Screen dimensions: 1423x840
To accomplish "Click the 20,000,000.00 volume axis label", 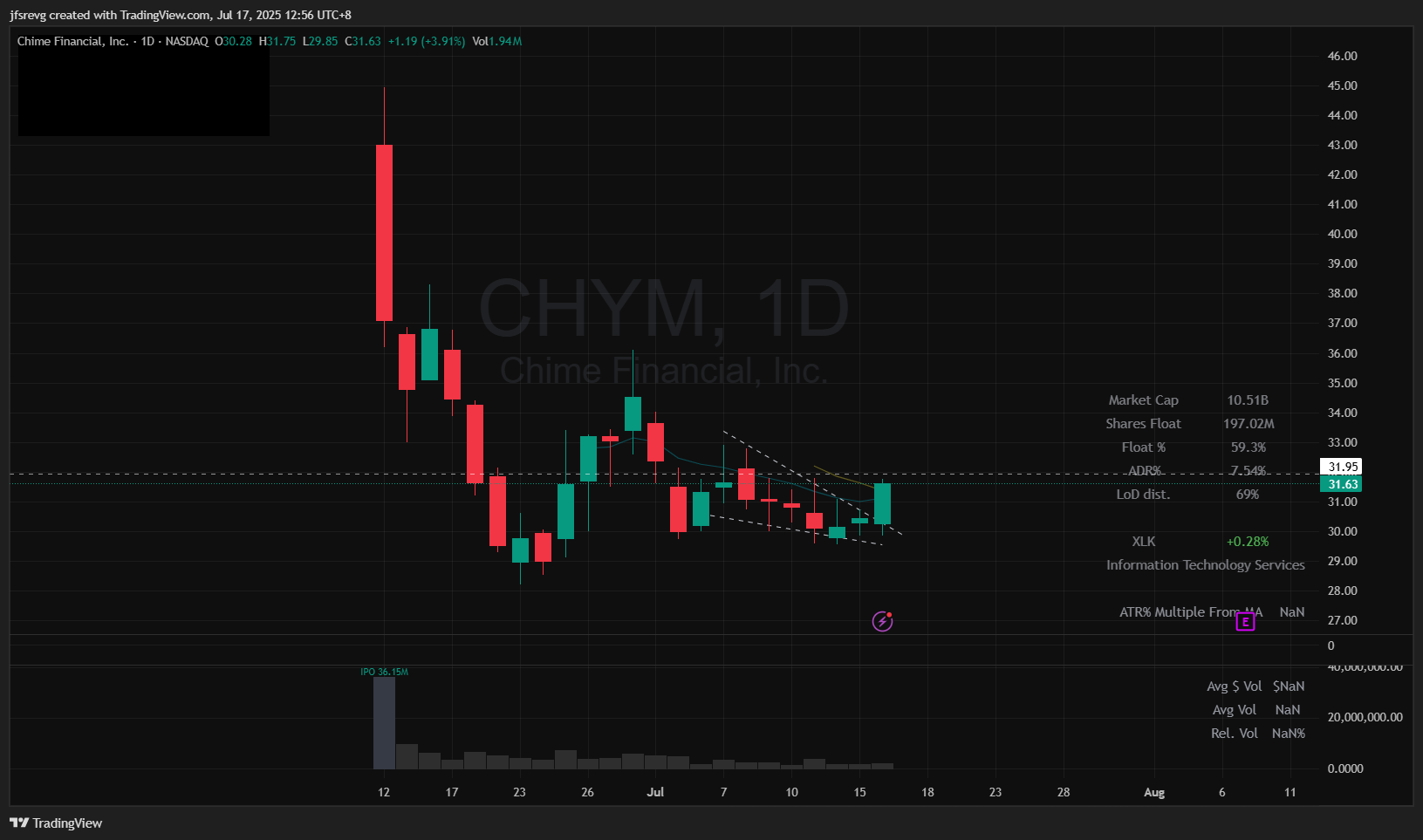I will [1365, 717].
